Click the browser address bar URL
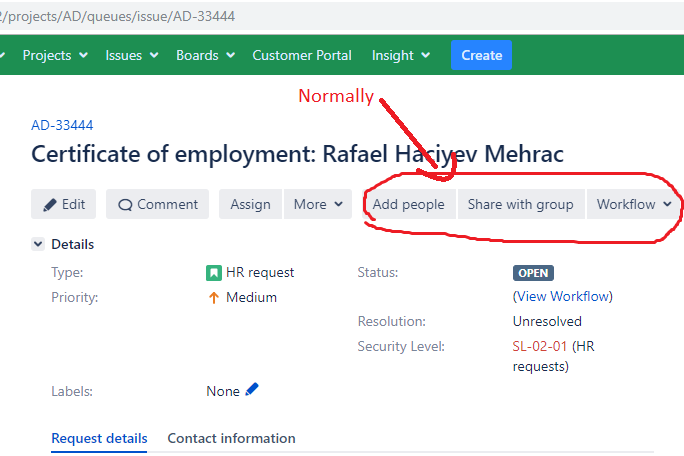Image resolution: width=684 pixels, height=456 pixels. point(118,16)
